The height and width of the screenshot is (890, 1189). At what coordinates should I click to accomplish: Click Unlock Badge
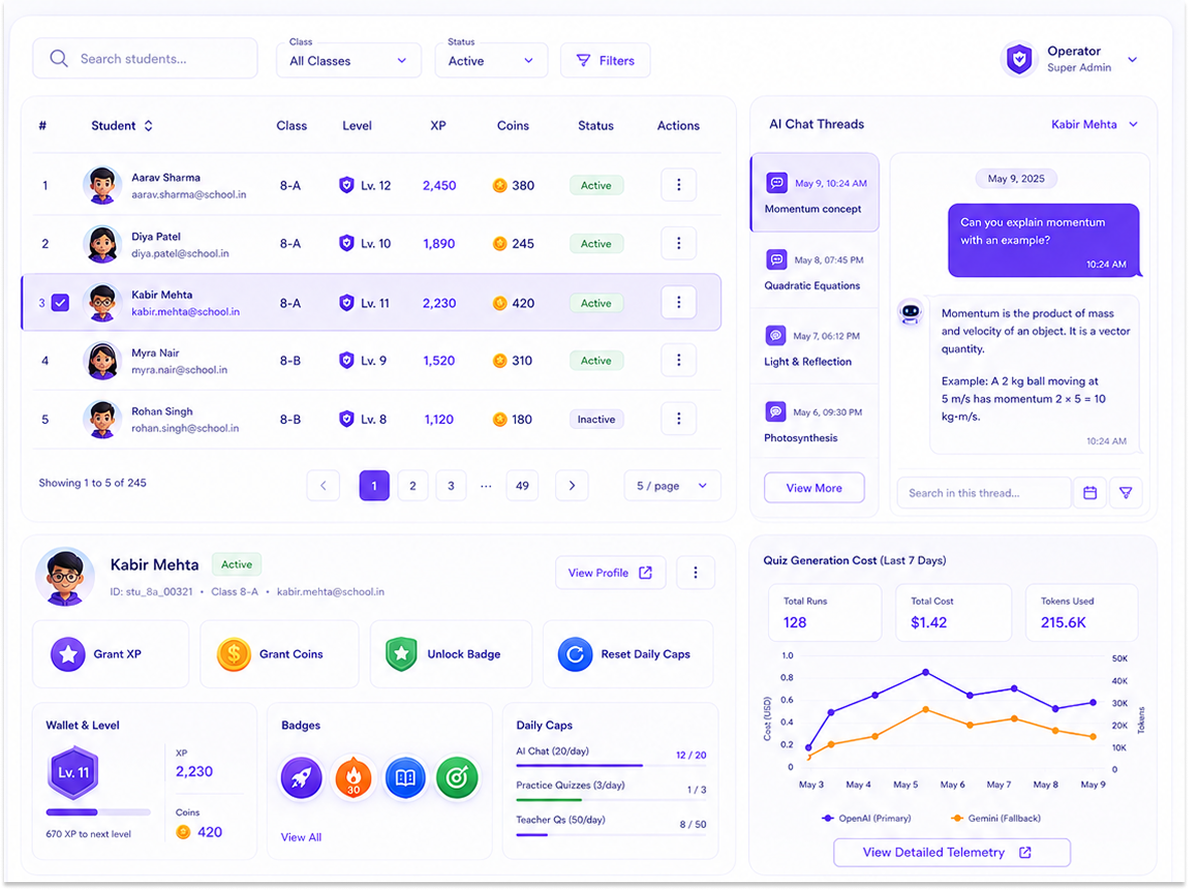pos(450,654)
